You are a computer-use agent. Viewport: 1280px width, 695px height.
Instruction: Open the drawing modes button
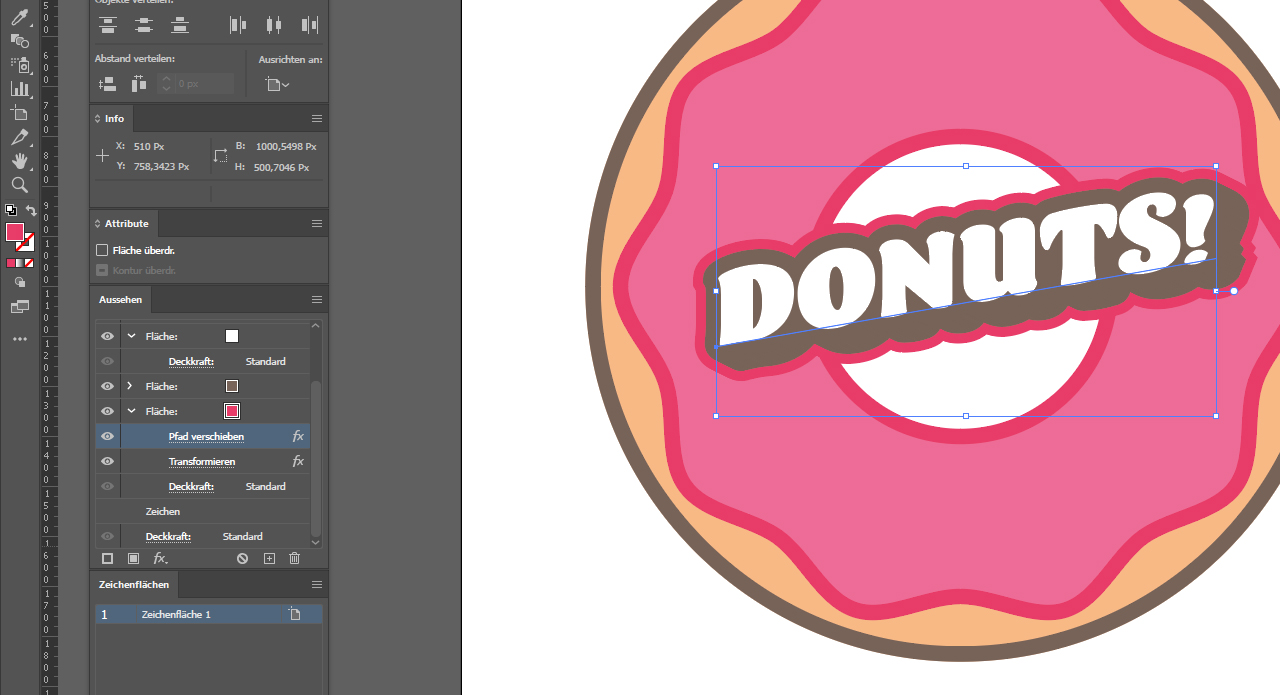(19, 283)
